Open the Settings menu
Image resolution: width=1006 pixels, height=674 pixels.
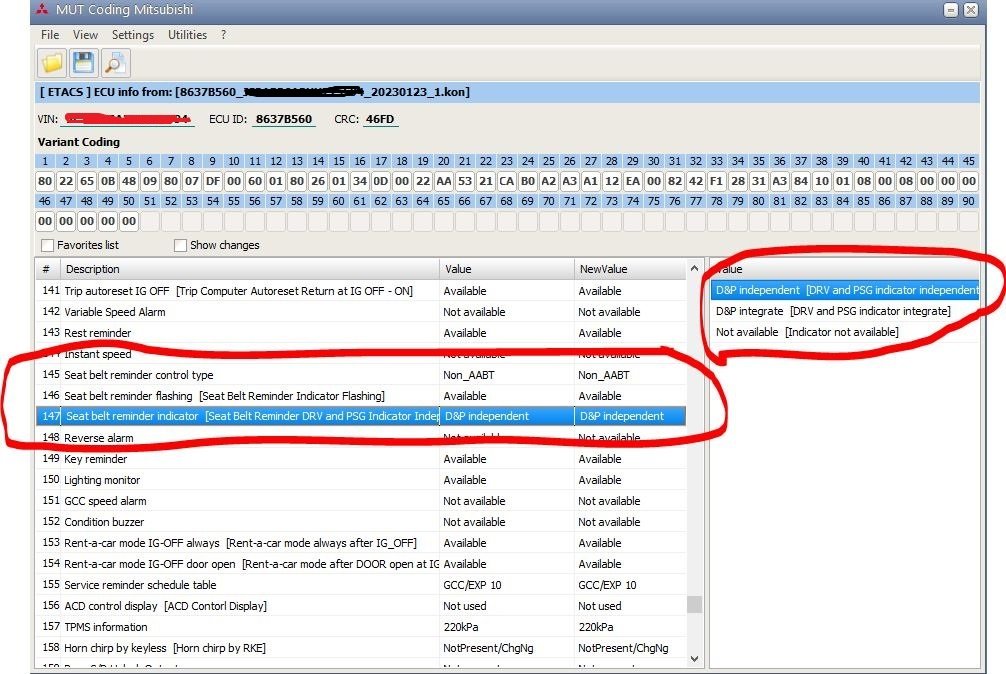(133, 35)
